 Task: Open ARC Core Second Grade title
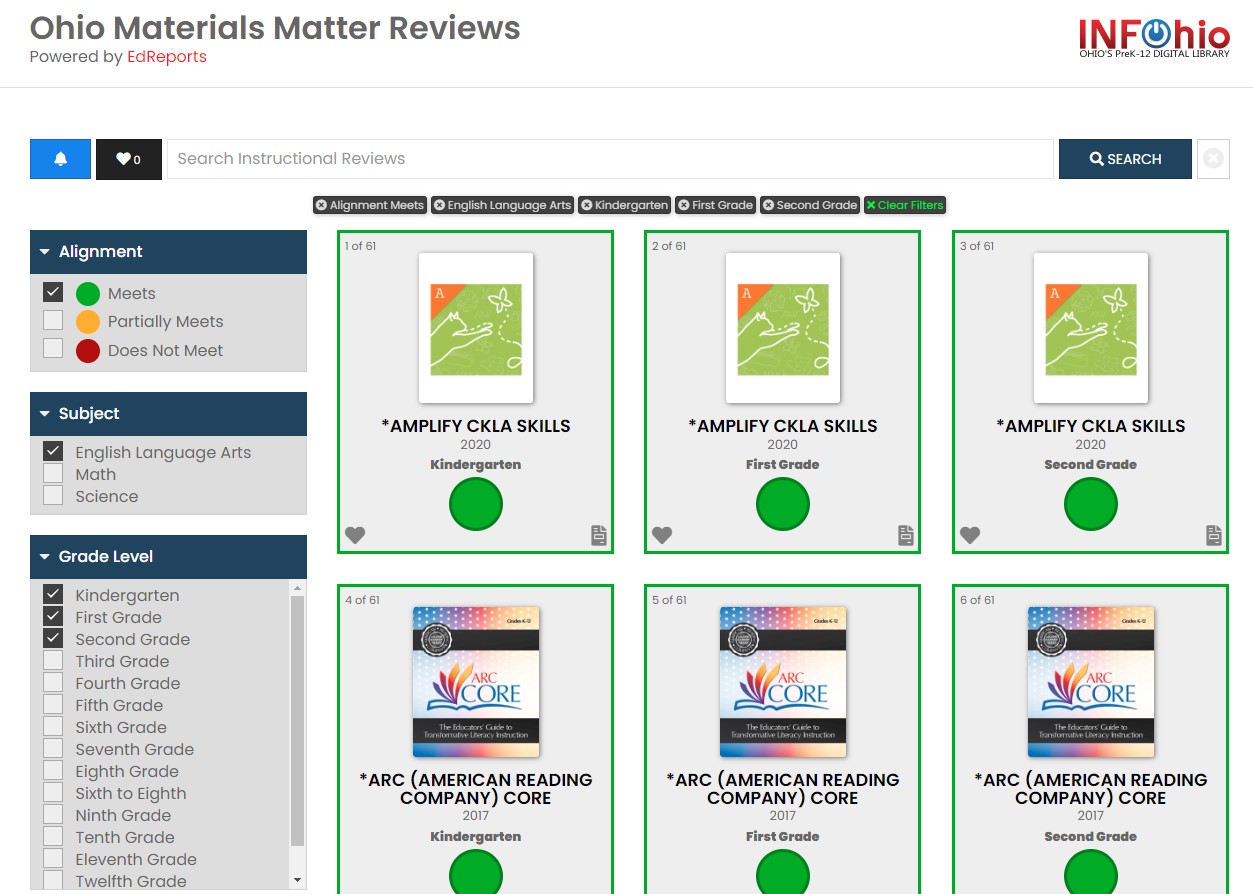point(1090,789)
